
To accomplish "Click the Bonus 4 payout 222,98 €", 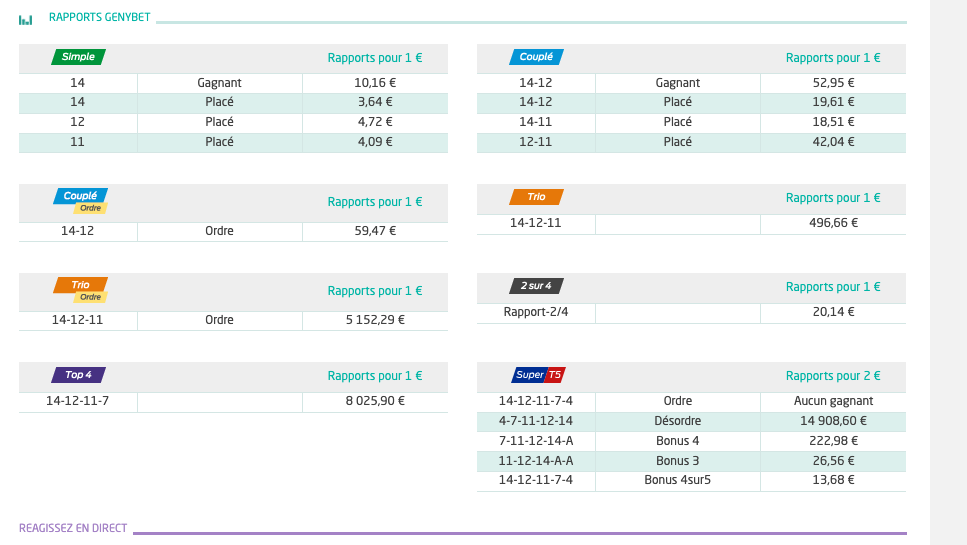I will 833,440.
